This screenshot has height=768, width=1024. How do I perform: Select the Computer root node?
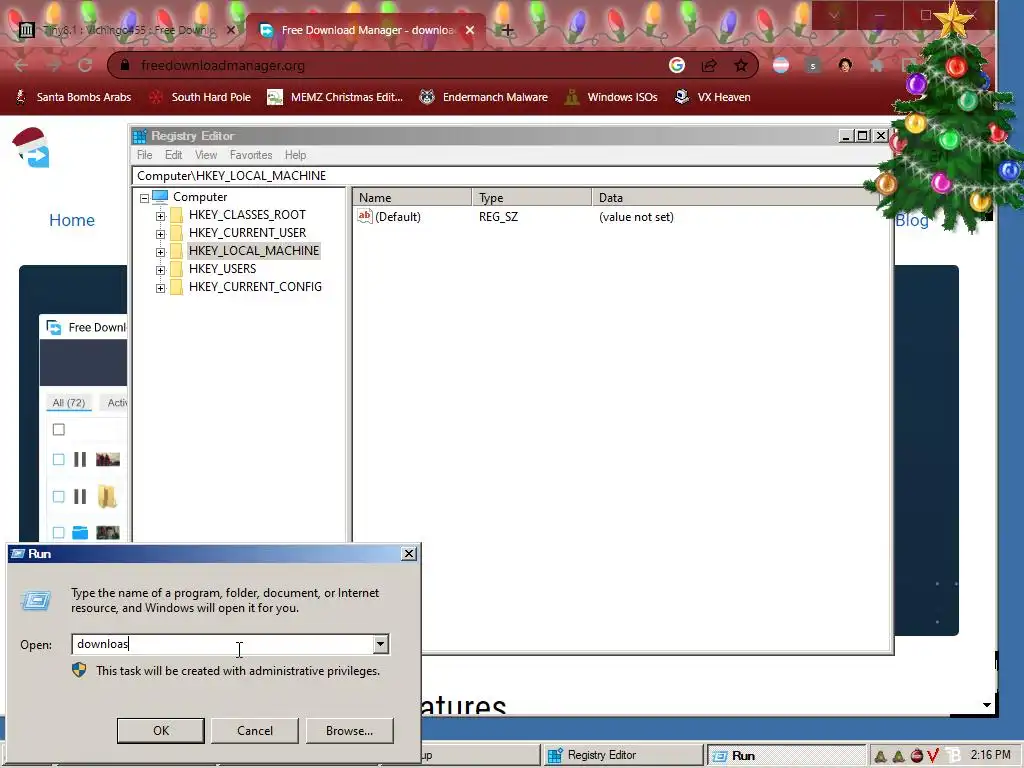click(200, 197)
